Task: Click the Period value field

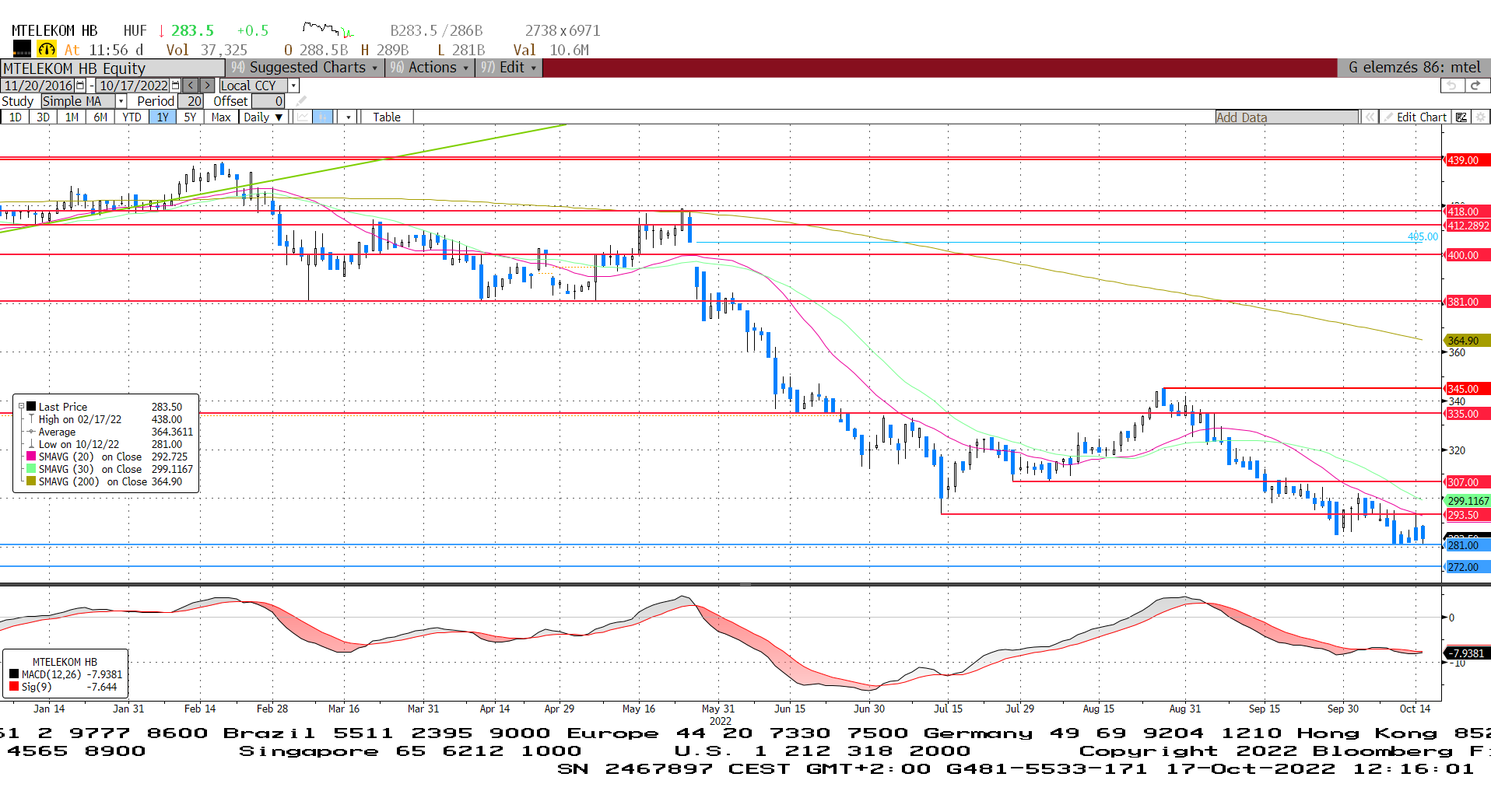Action: coord(191,101)
